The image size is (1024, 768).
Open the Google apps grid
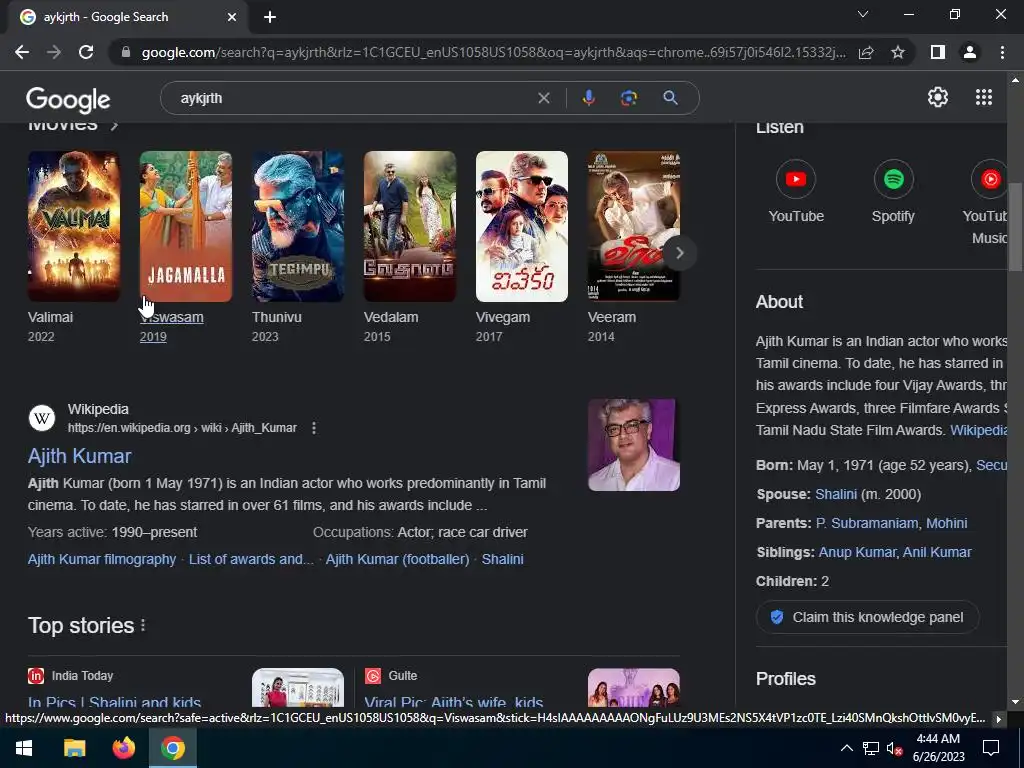[984, 97]
